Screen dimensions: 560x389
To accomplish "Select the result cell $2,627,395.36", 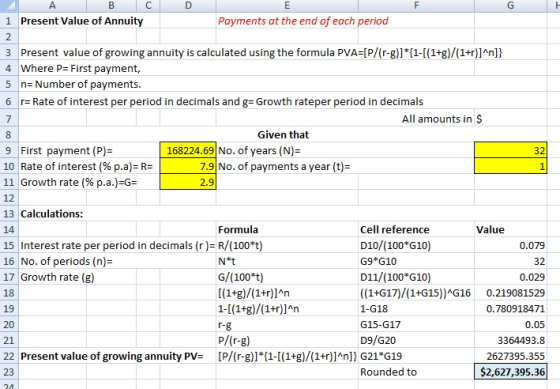I will (511, 372).
